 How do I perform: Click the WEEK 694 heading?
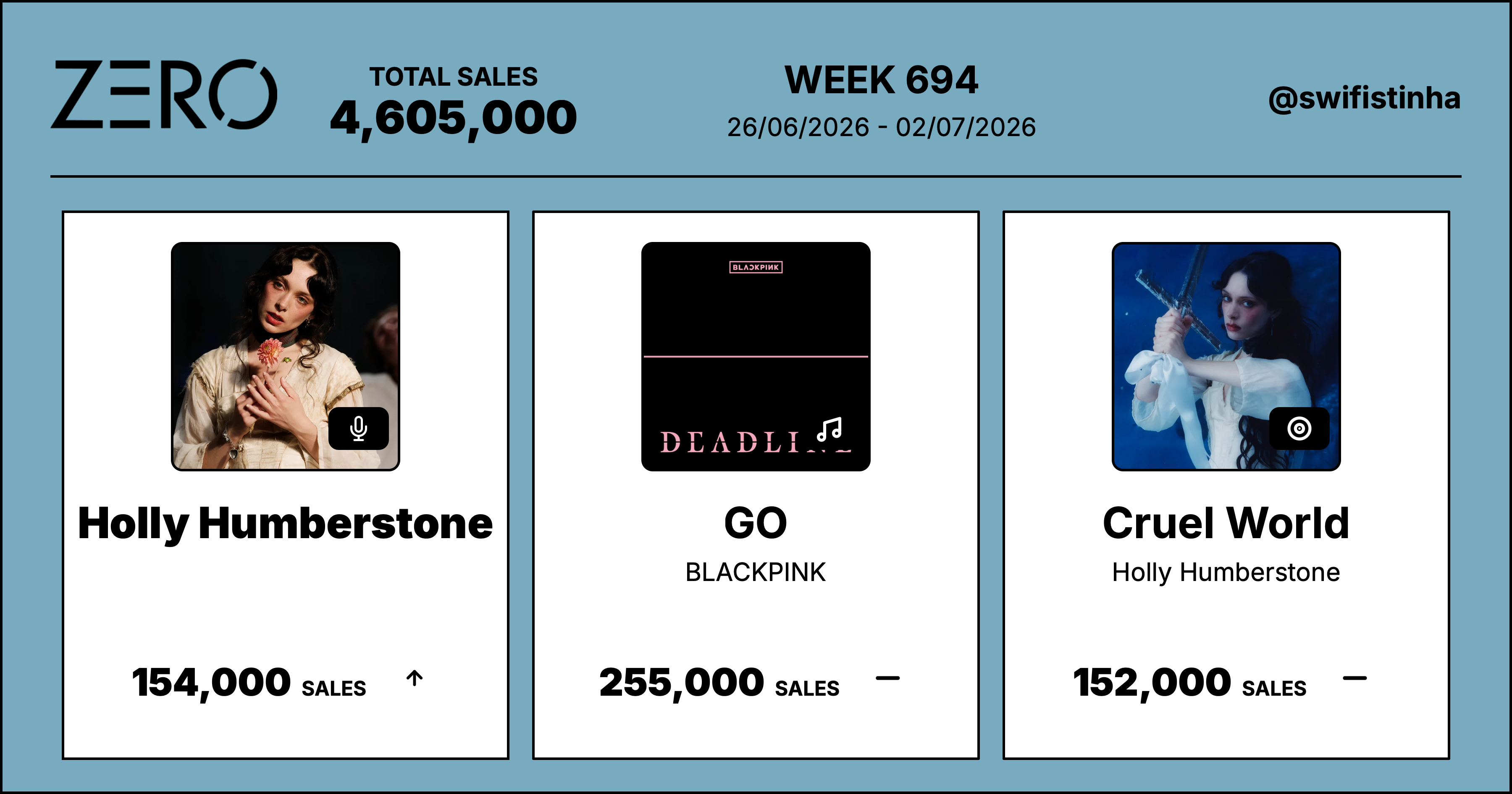click(882, 80)
